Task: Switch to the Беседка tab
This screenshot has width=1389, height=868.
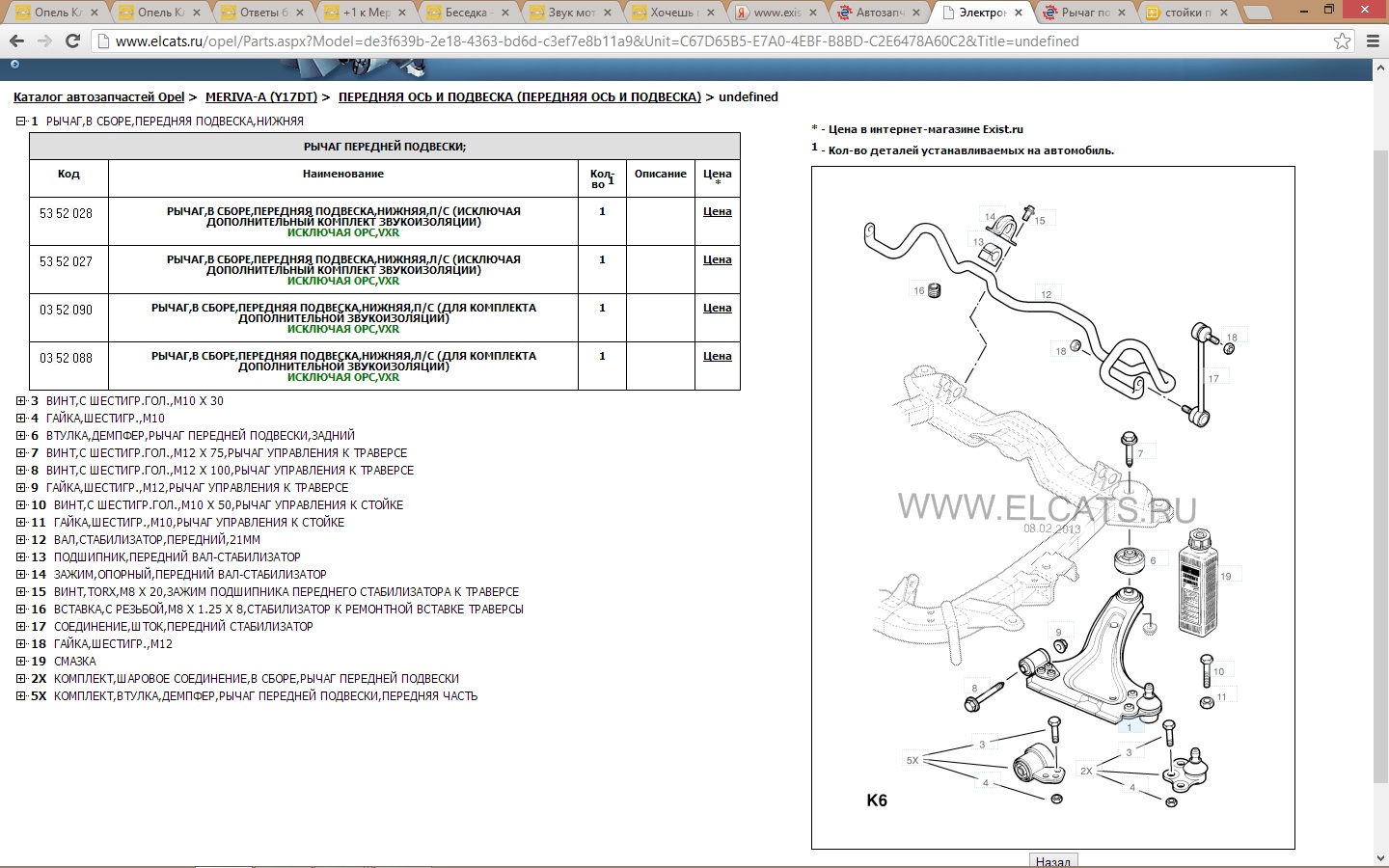Action: click(468, 13)
